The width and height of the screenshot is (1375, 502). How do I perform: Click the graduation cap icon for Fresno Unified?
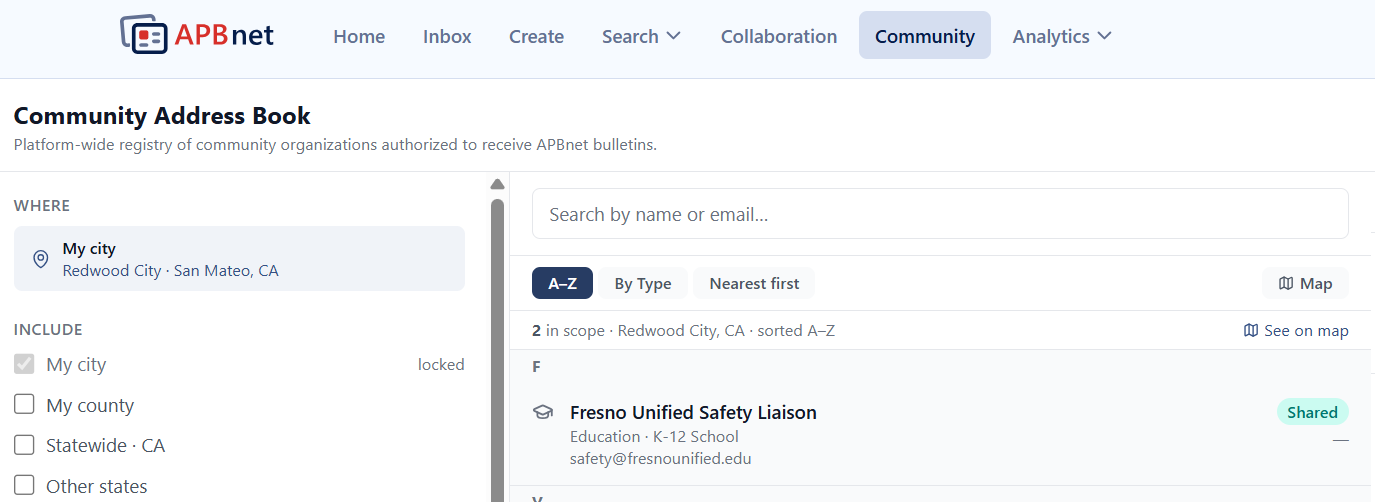pos(543,412)
